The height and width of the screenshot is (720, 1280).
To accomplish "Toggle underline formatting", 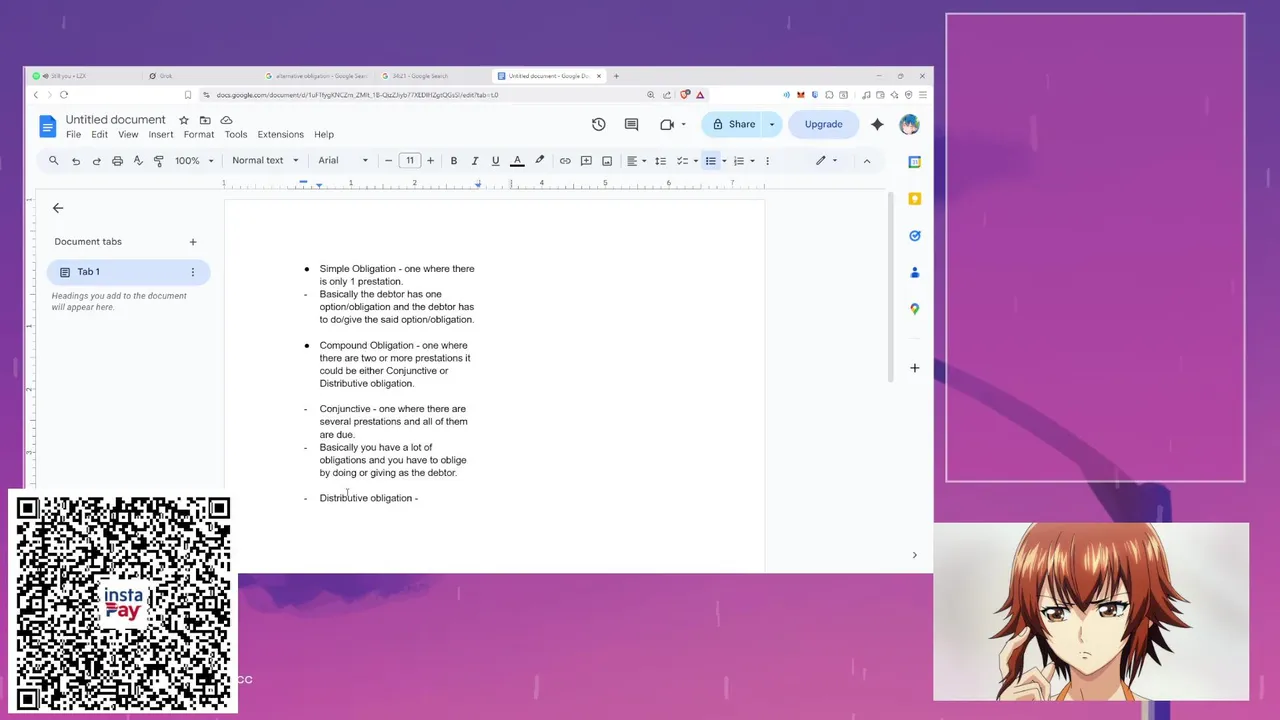I will [495, 161].
